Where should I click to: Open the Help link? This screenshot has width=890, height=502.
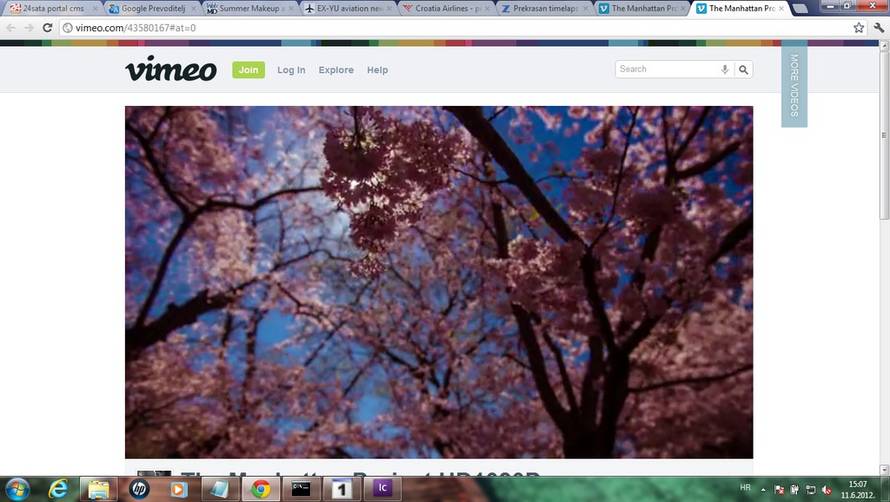377,70
